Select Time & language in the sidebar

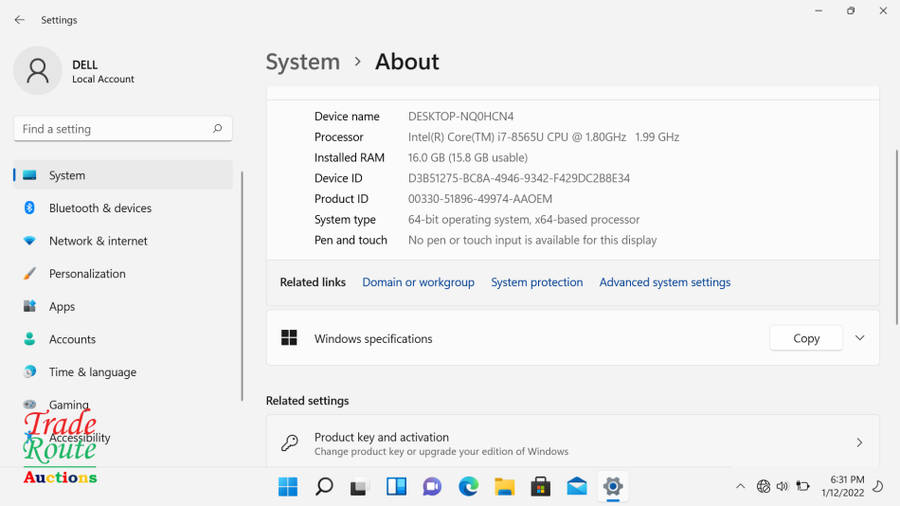[x=92, y=372]
